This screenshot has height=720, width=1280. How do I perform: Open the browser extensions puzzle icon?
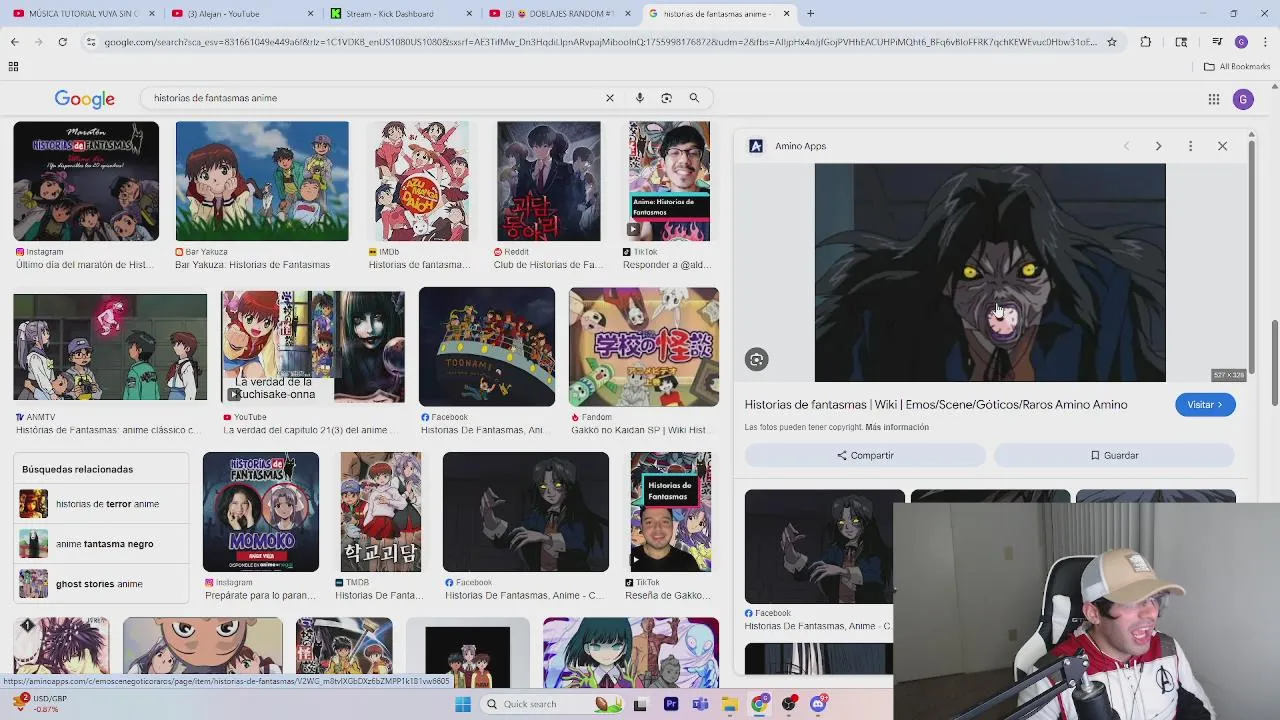tap(1146, 42)
